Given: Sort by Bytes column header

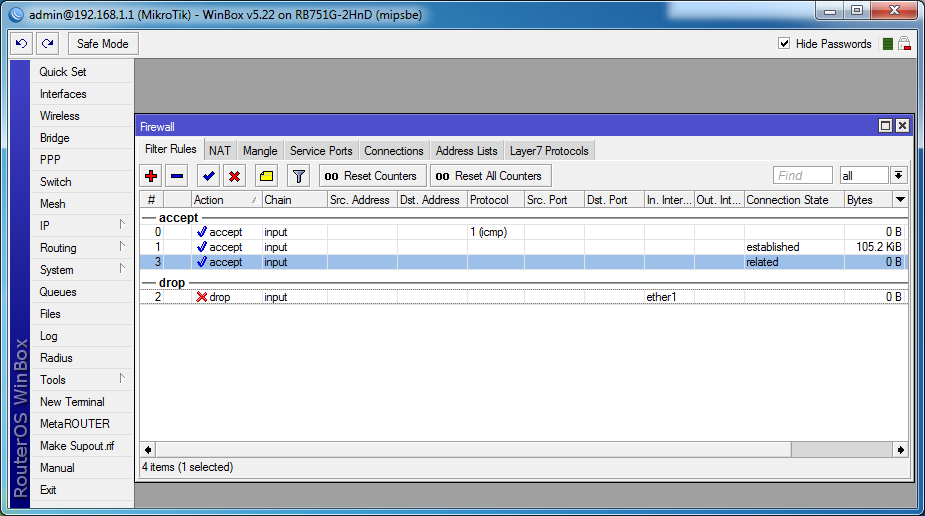Looking at the screenshot, I should (868, 200).
